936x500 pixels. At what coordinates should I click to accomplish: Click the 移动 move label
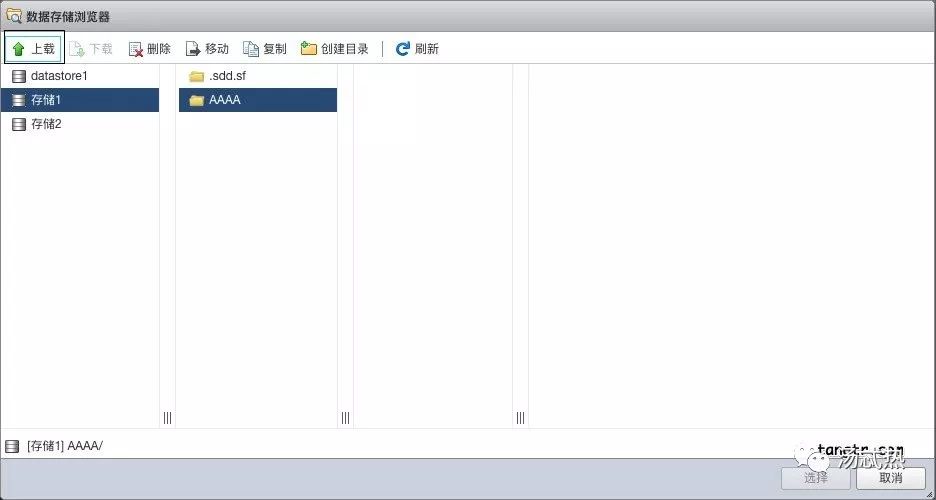pyautogui.click(x=217, y=49)
